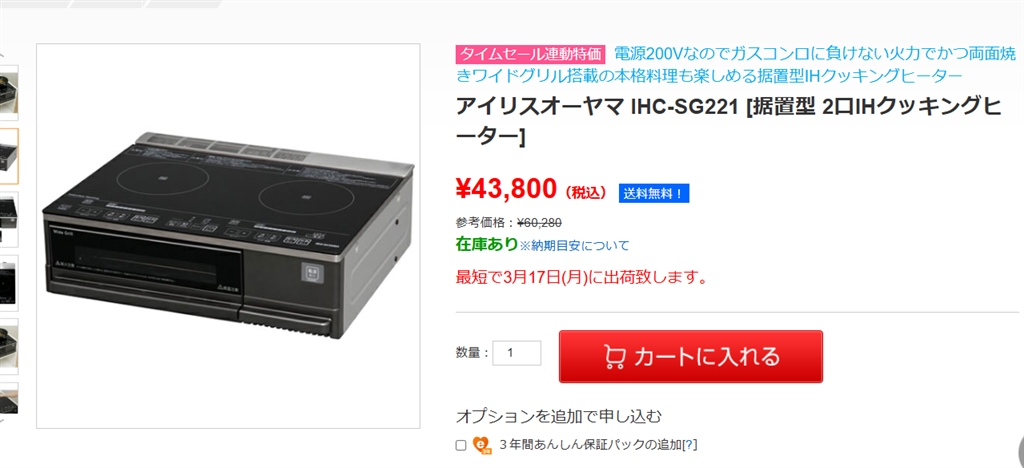
Task: Enable the 3年間あんしん保証パック checkbox
Action: pyautogui.click(x=461, y=445)
